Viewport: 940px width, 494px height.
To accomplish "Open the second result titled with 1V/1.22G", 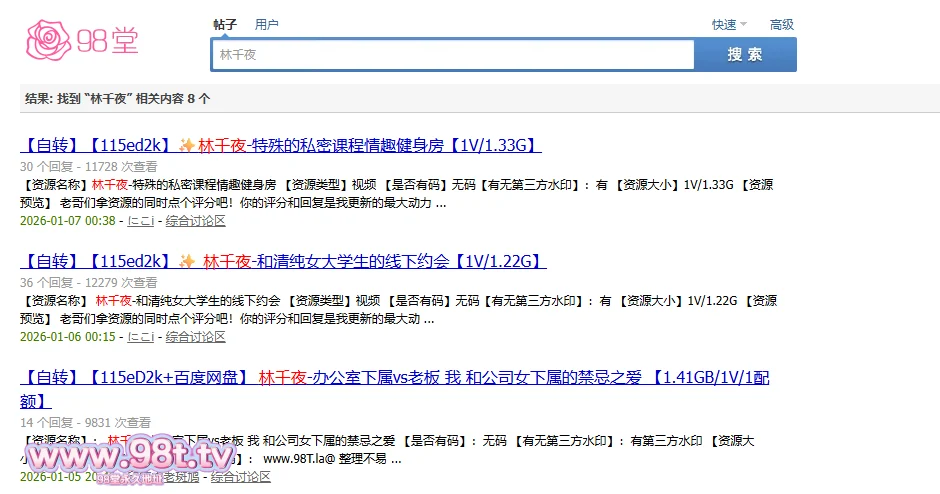I will click(283, 262).
